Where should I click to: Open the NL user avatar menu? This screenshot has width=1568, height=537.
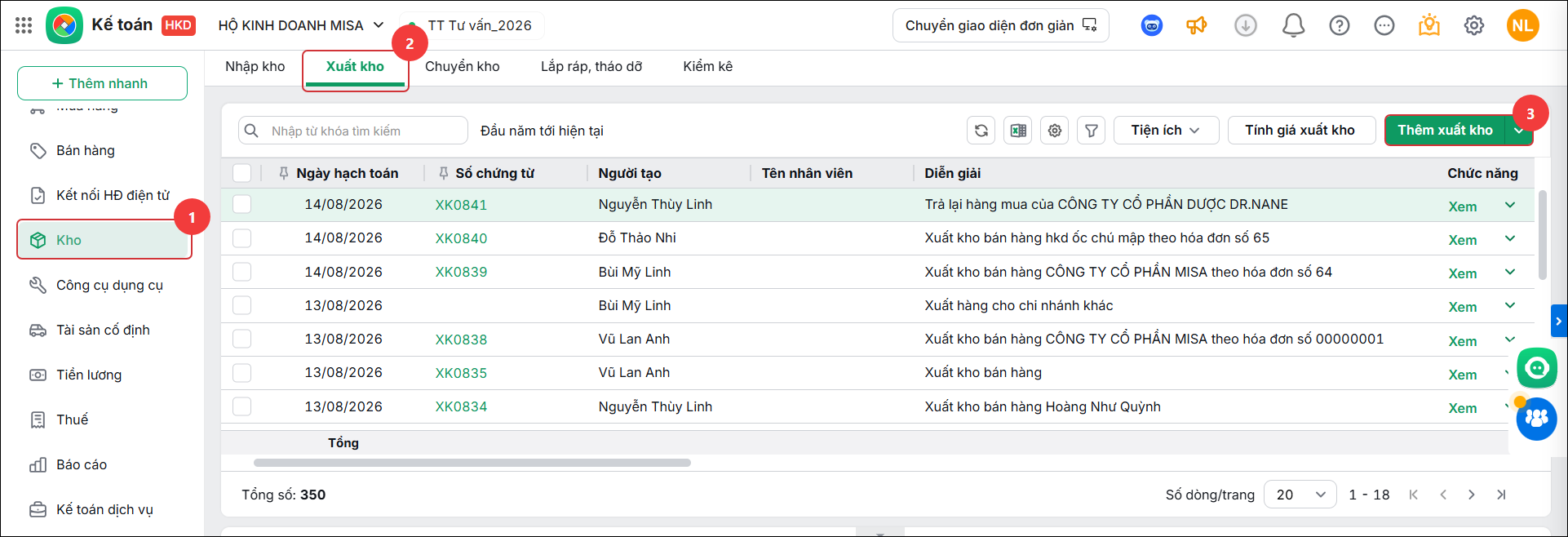[x=1522, y=25]
